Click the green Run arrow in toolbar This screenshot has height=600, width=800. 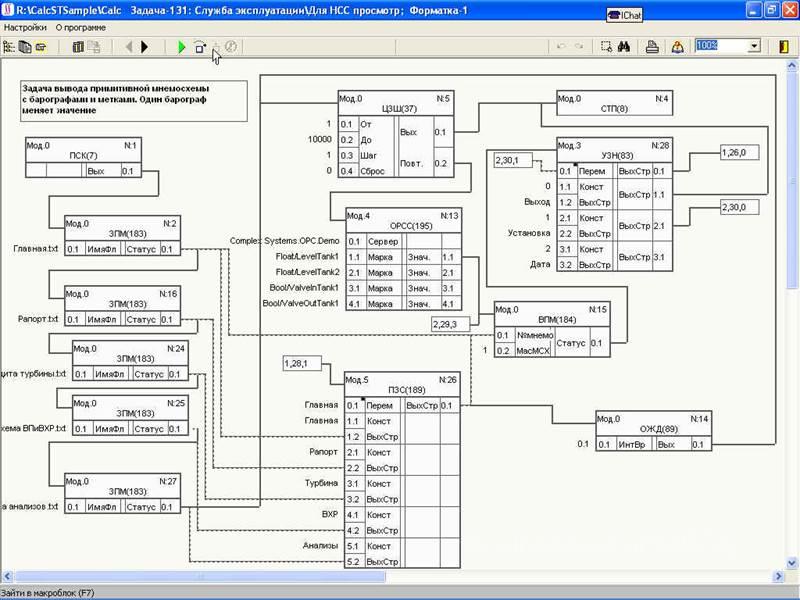(181, 46)
